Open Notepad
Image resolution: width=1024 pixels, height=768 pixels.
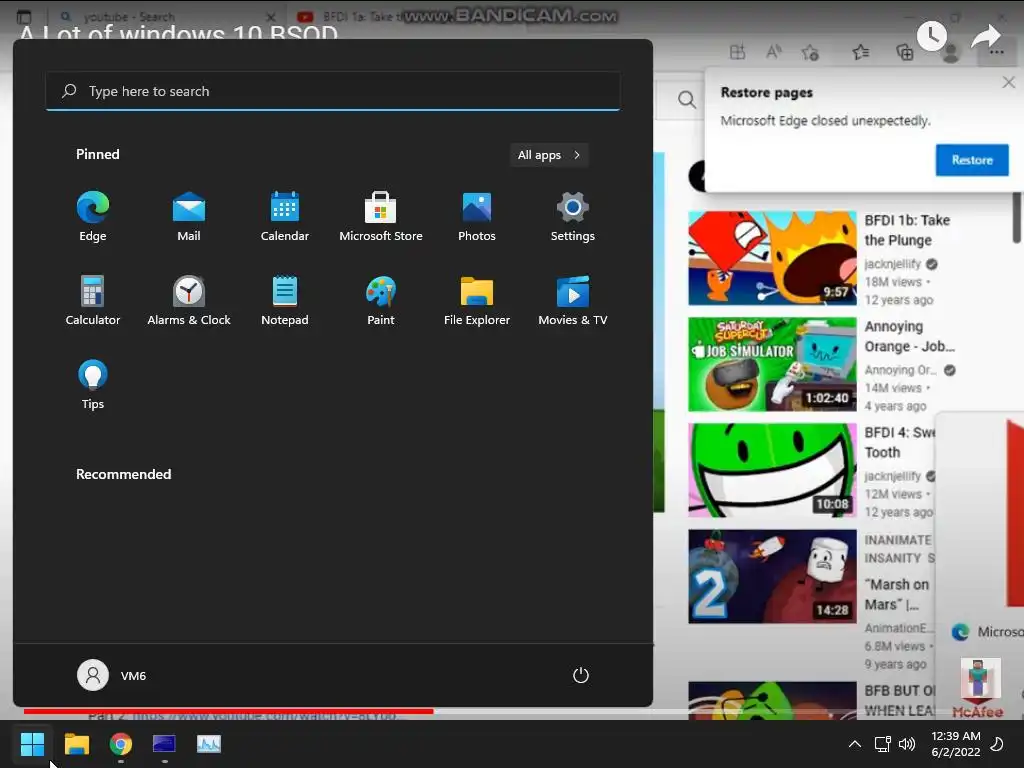coord(285,300)
